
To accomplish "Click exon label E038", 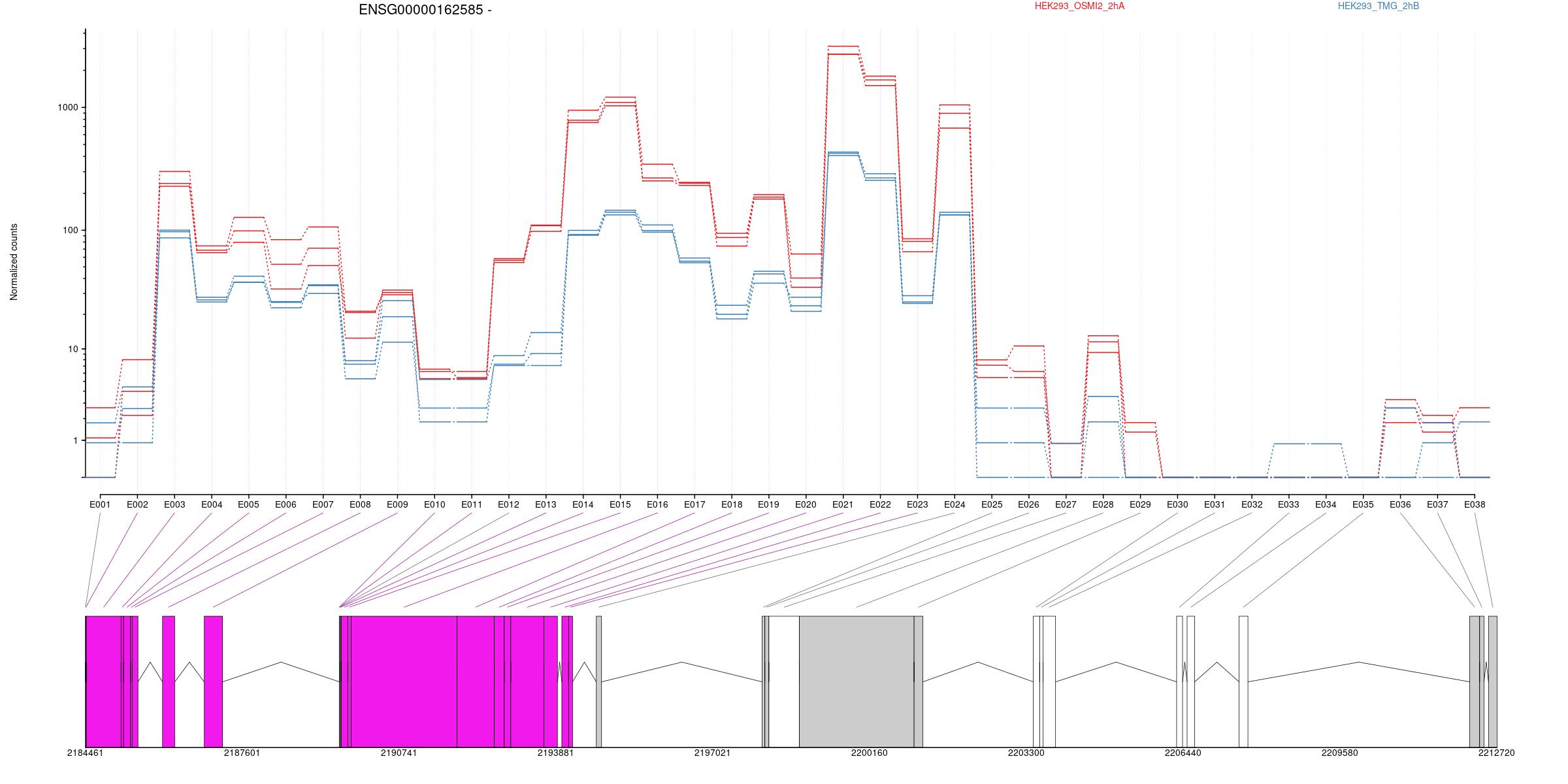I will point(1475,504).
